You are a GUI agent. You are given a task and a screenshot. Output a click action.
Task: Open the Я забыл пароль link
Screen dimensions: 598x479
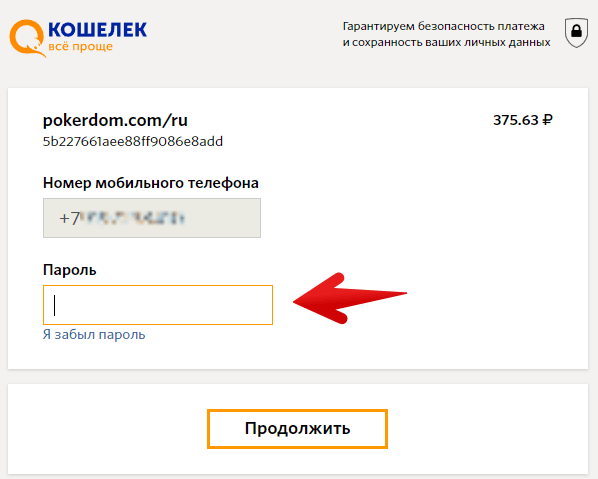[94, 334]
